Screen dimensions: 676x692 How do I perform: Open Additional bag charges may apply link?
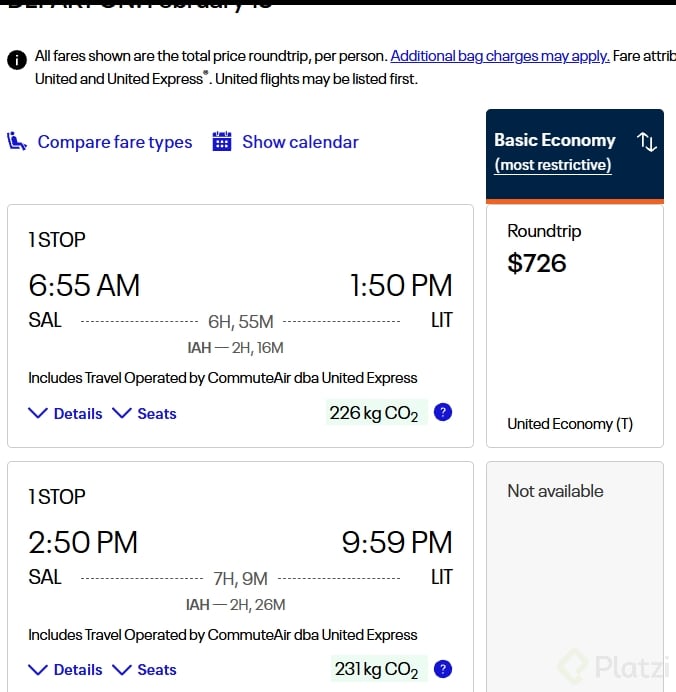(x=500, y=56)
